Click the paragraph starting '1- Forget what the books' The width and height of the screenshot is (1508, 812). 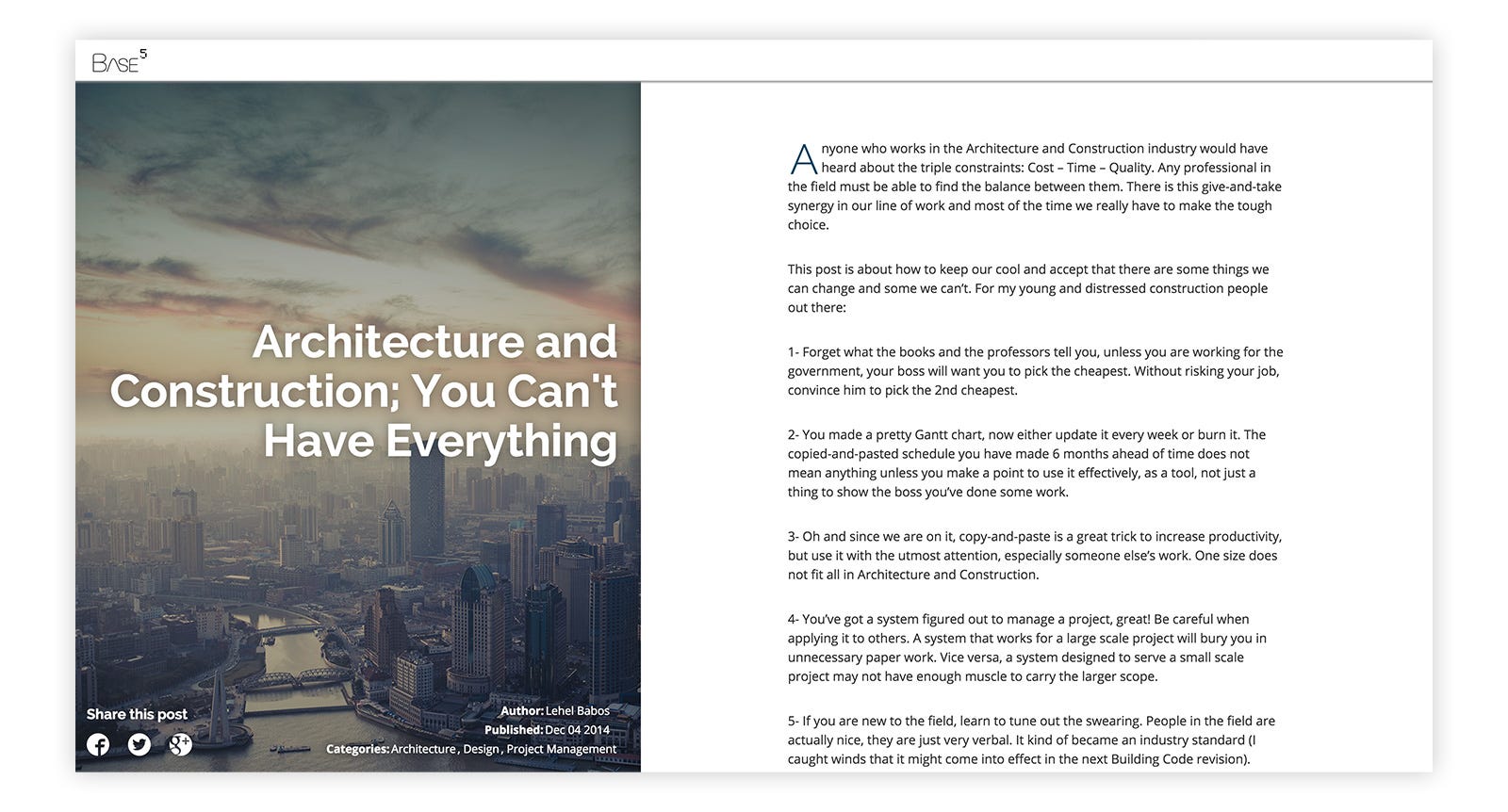tap(1035, 371)
